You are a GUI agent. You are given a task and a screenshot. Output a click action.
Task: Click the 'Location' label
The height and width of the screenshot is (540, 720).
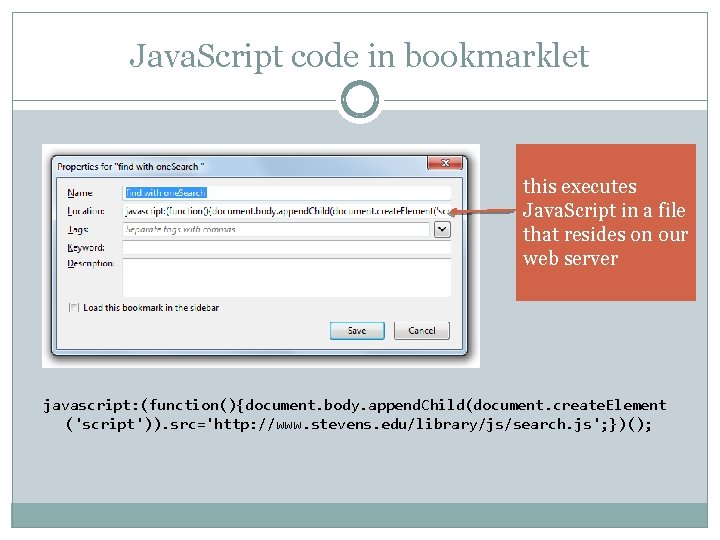click(x=85, y=211)
